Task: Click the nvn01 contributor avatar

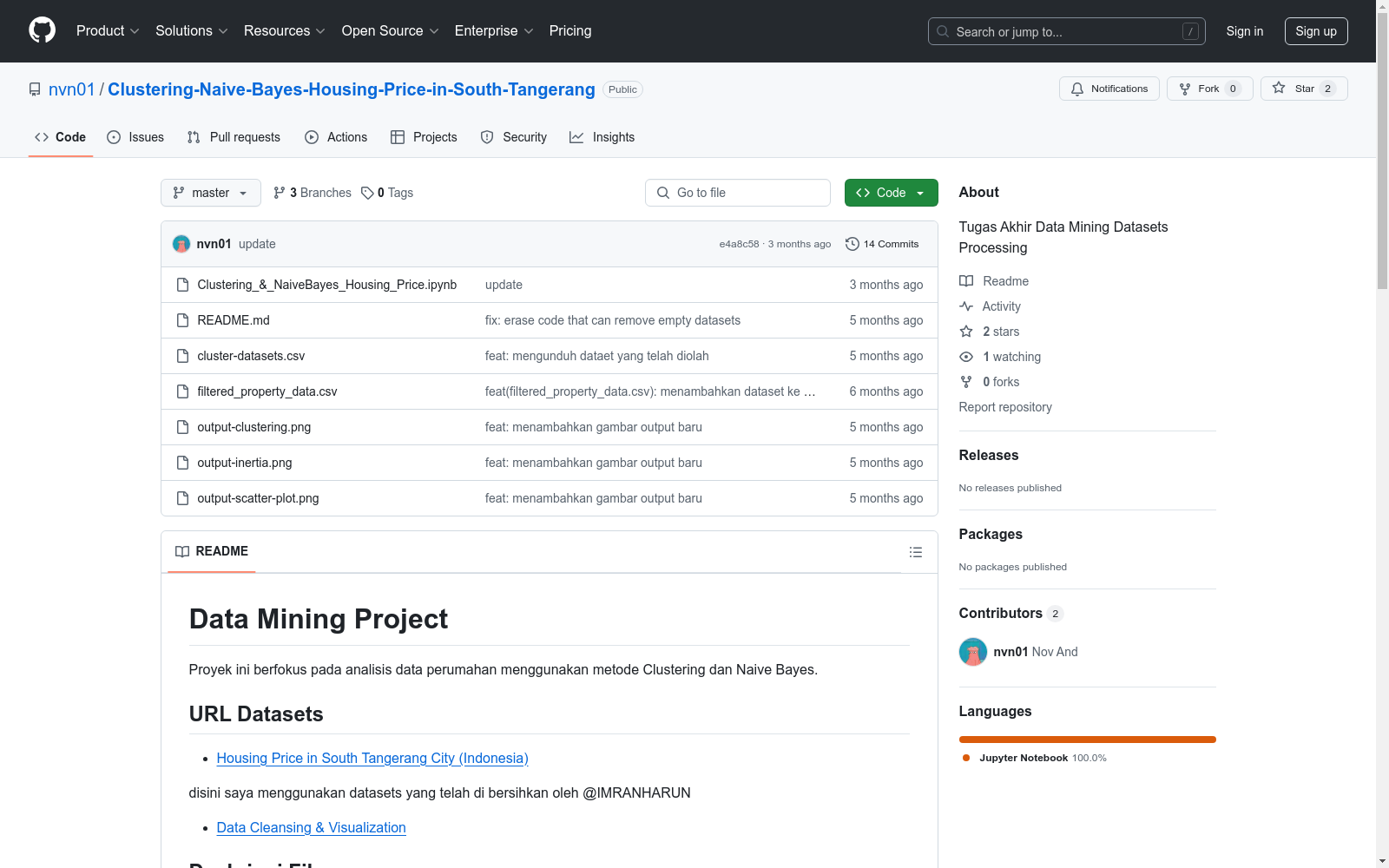Action: tap(972, 652)
